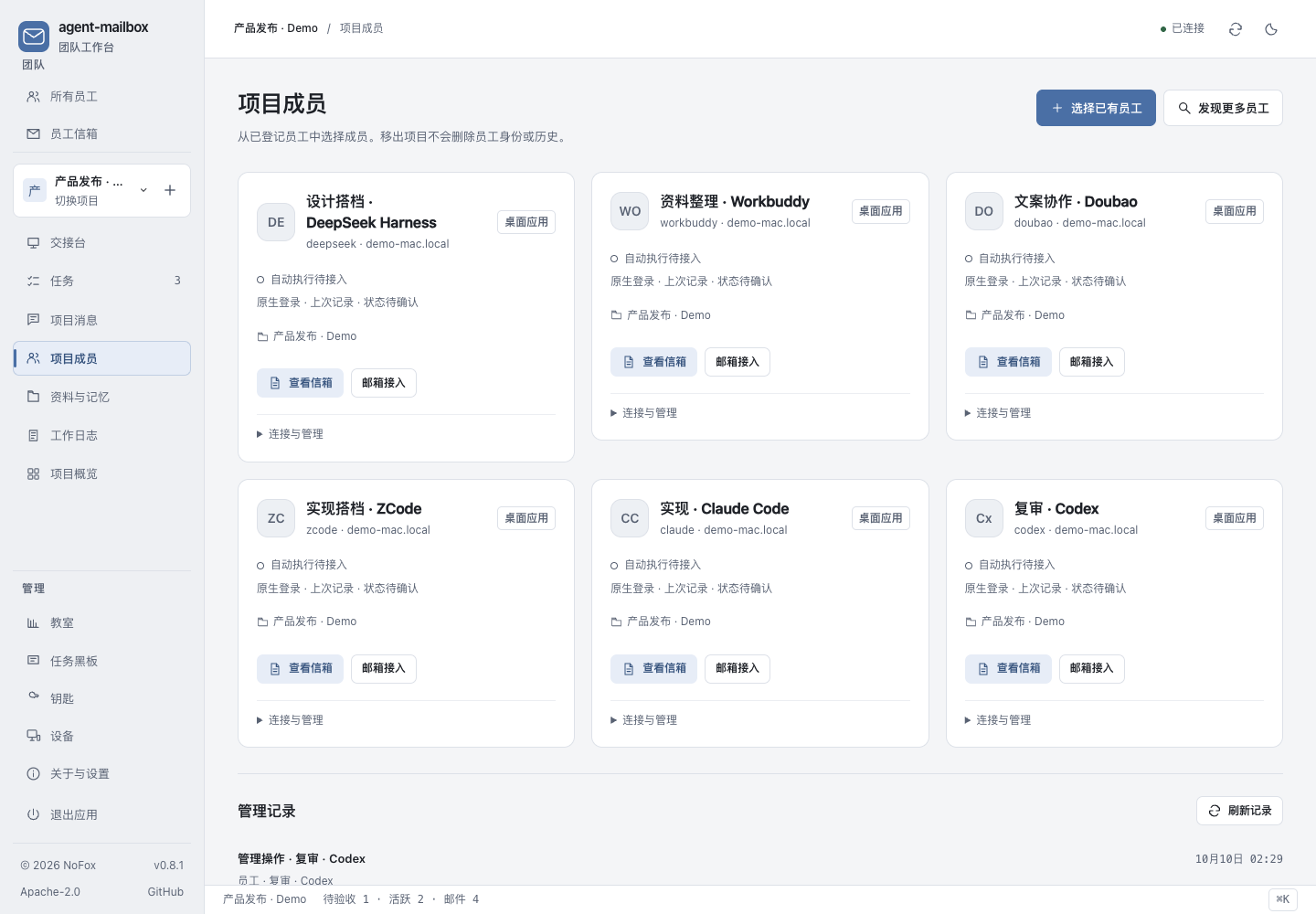Click the 选择已有员工 button
Screen dimensions: 1316x914
(x=1096, y=108)
